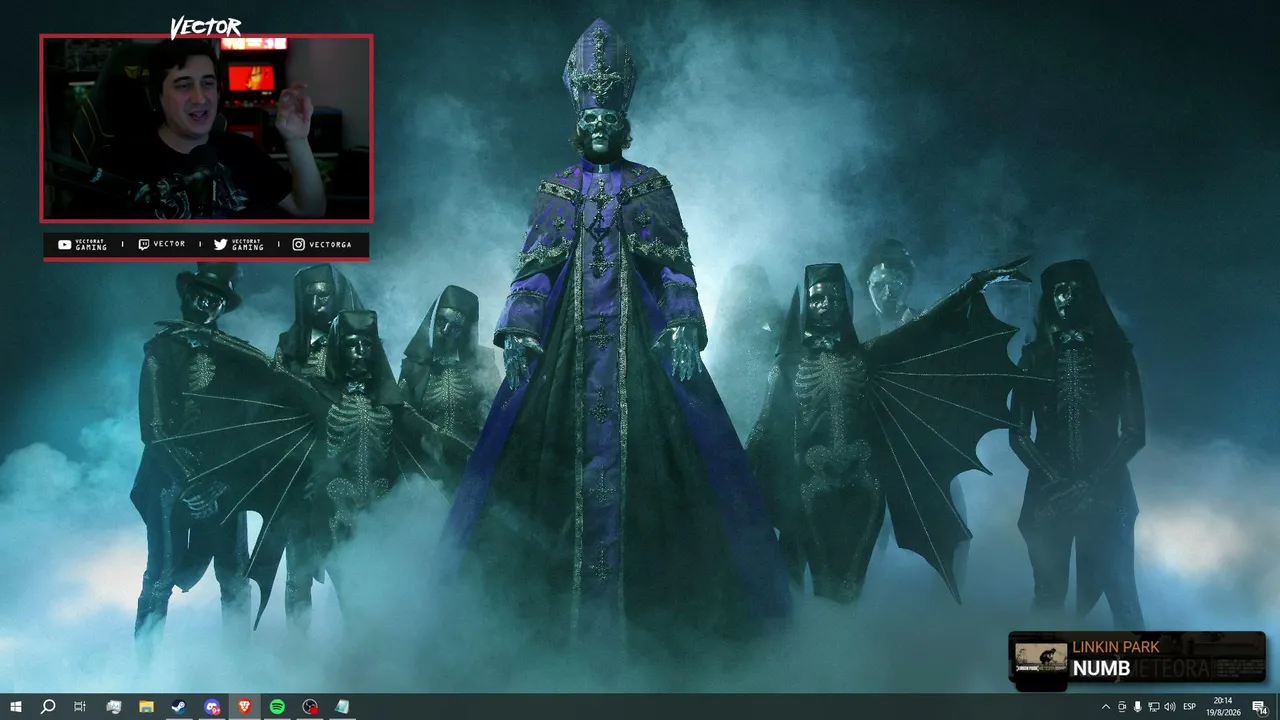Click the Meet Now camera tray icon
Screen dimensions: 1280x720
pos(1122,707)
